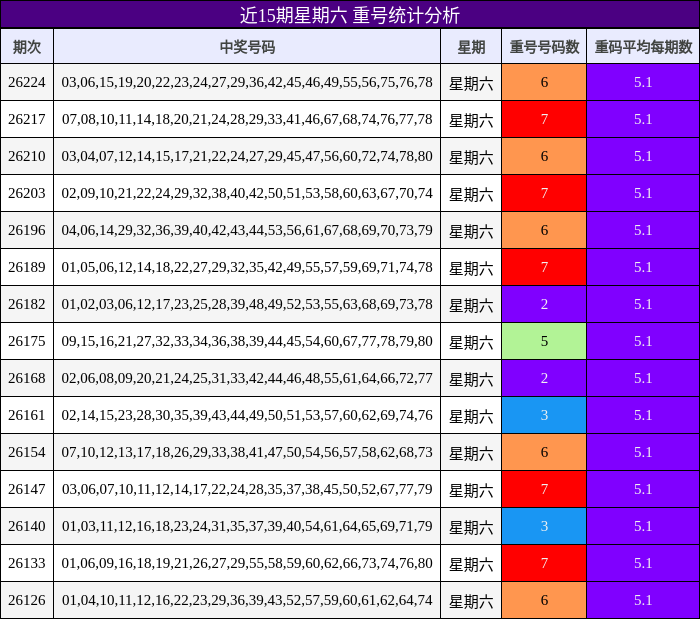The height and width of the screenshot is (619, 700).
Task: Click green repeat count 5 for 26175
Action: [544, 341]
